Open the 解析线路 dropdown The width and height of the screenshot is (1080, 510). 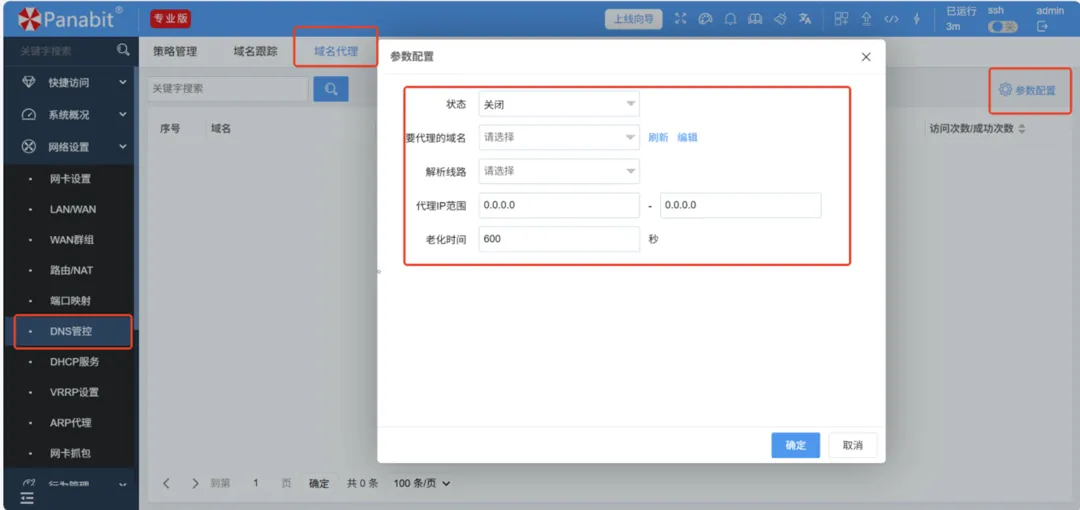[x=558, y=171]
